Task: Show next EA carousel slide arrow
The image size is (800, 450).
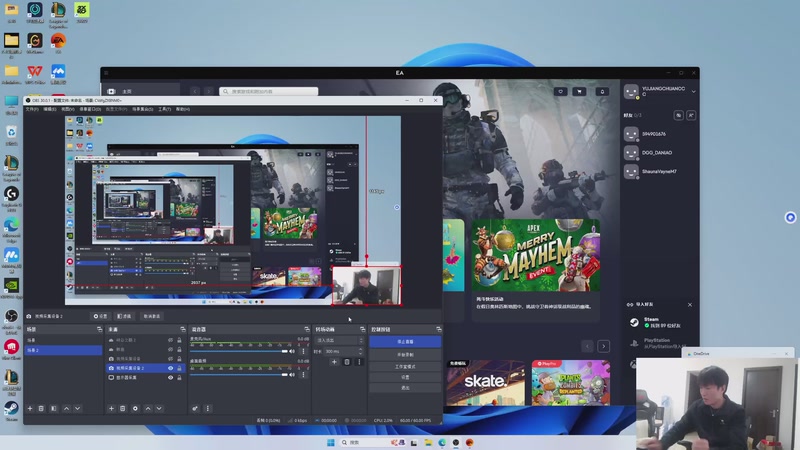Action: (604, 346)
